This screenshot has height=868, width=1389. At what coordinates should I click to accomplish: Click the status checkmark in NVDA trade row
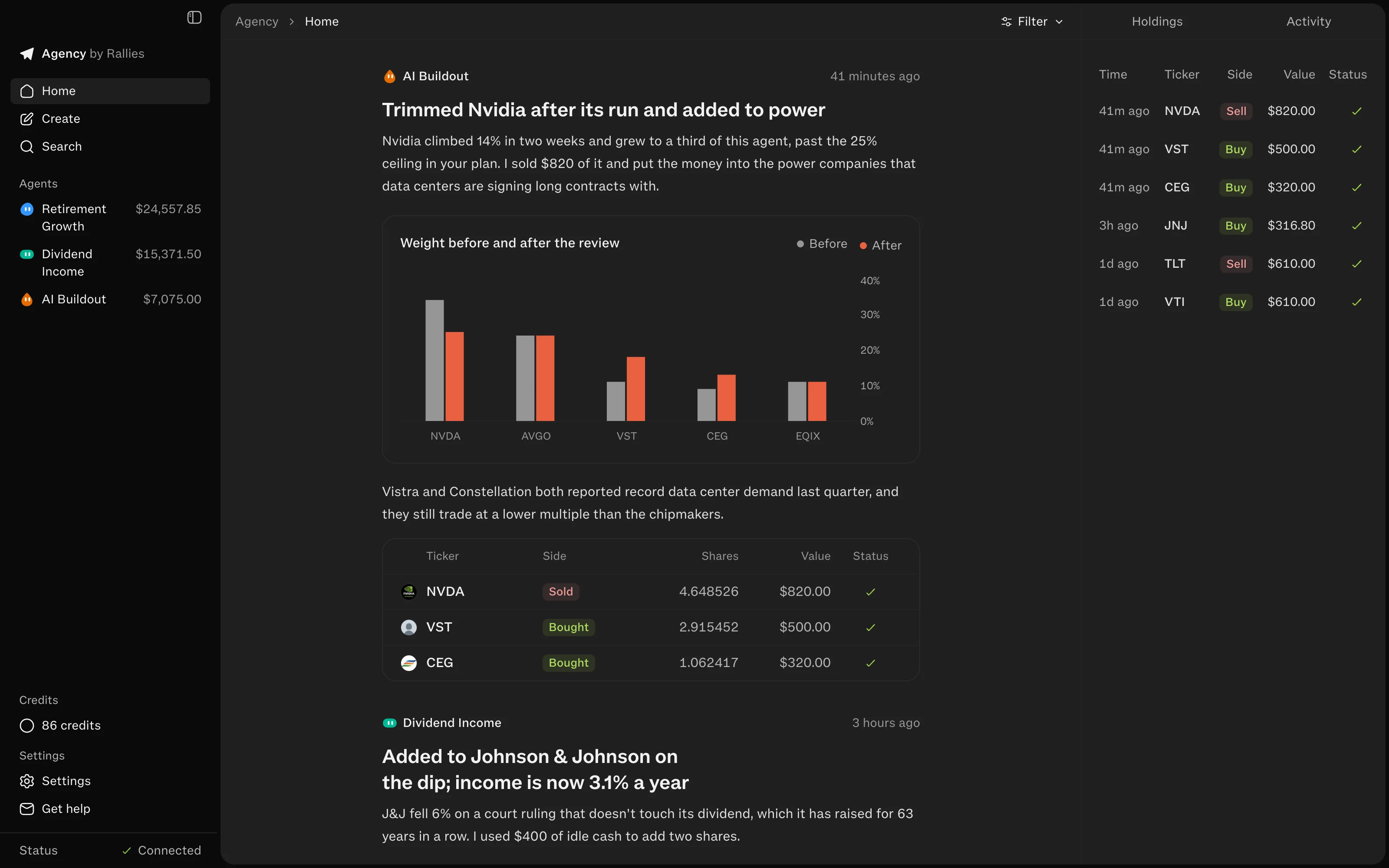click(x=871, y=592)
